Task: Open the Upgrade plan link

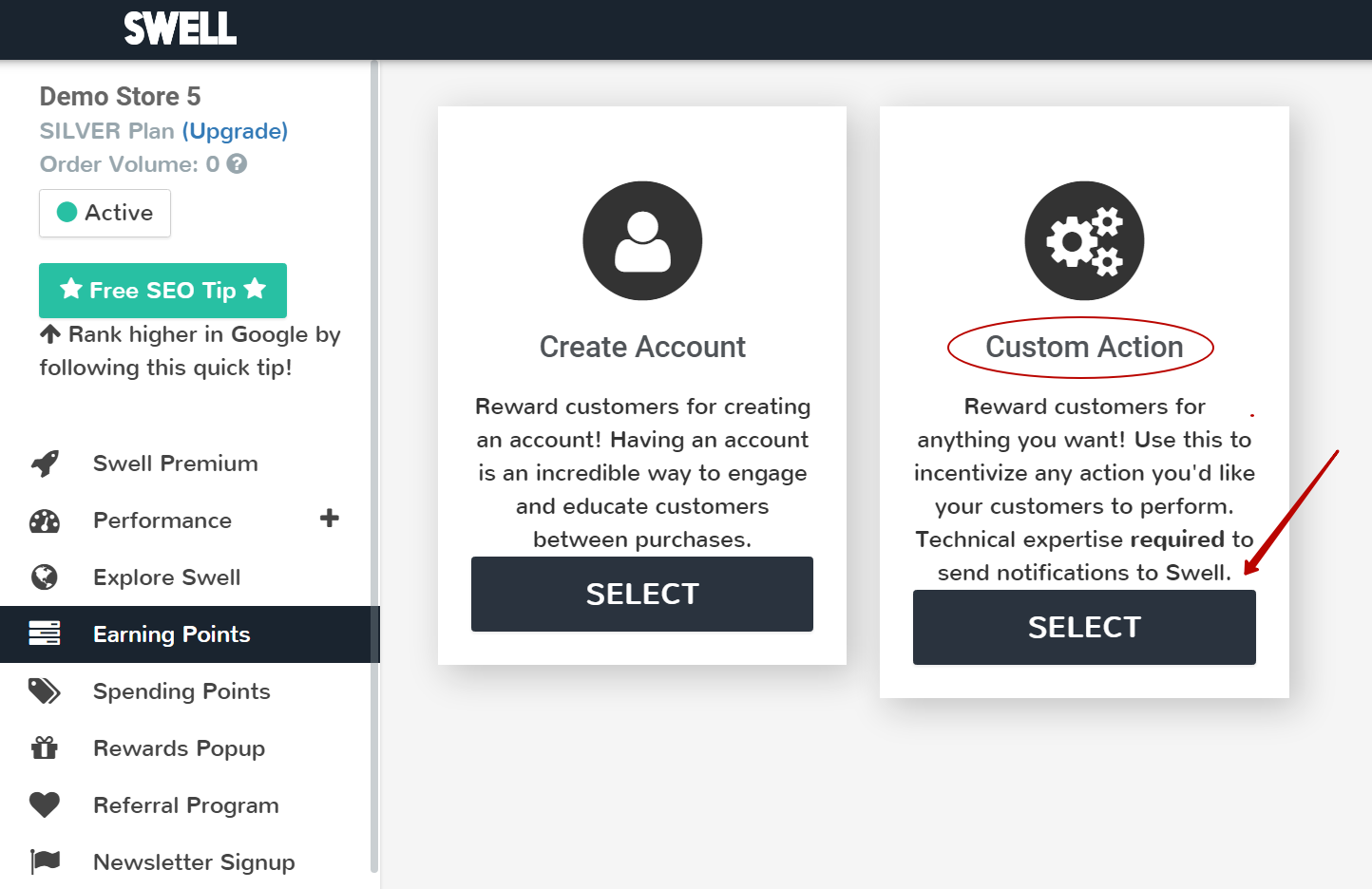Action: (x=235, y=131)
